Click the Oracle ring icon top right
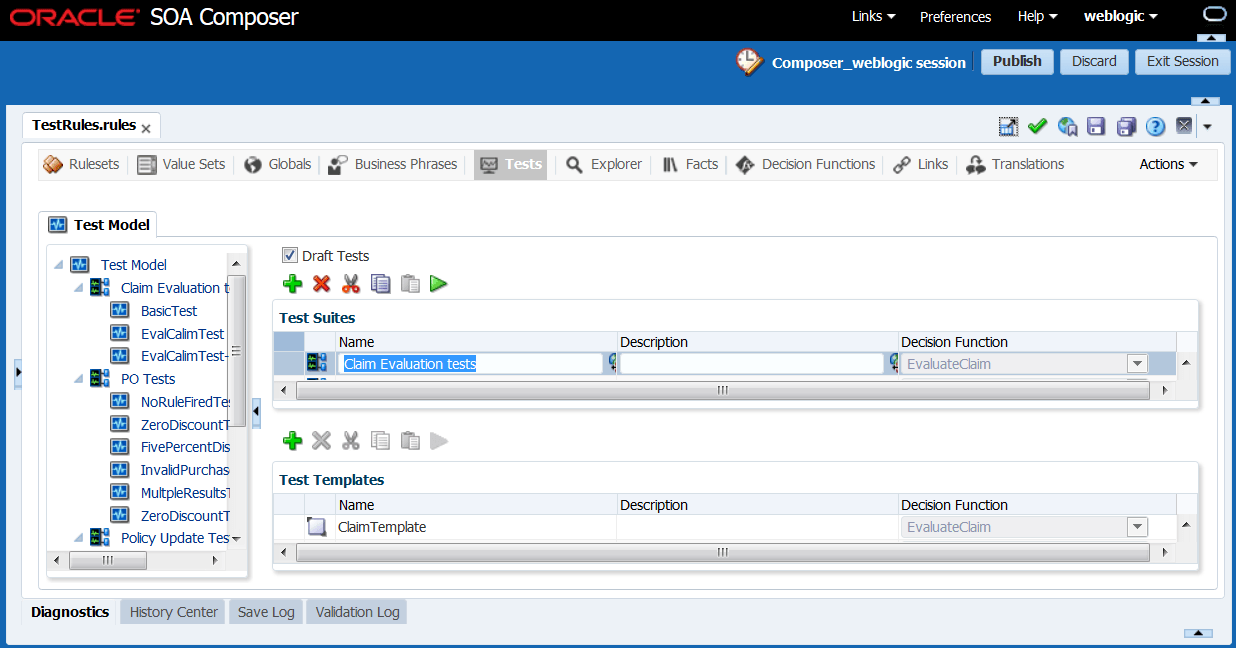Viewport: 1236px width, 648px height. 1213,14
